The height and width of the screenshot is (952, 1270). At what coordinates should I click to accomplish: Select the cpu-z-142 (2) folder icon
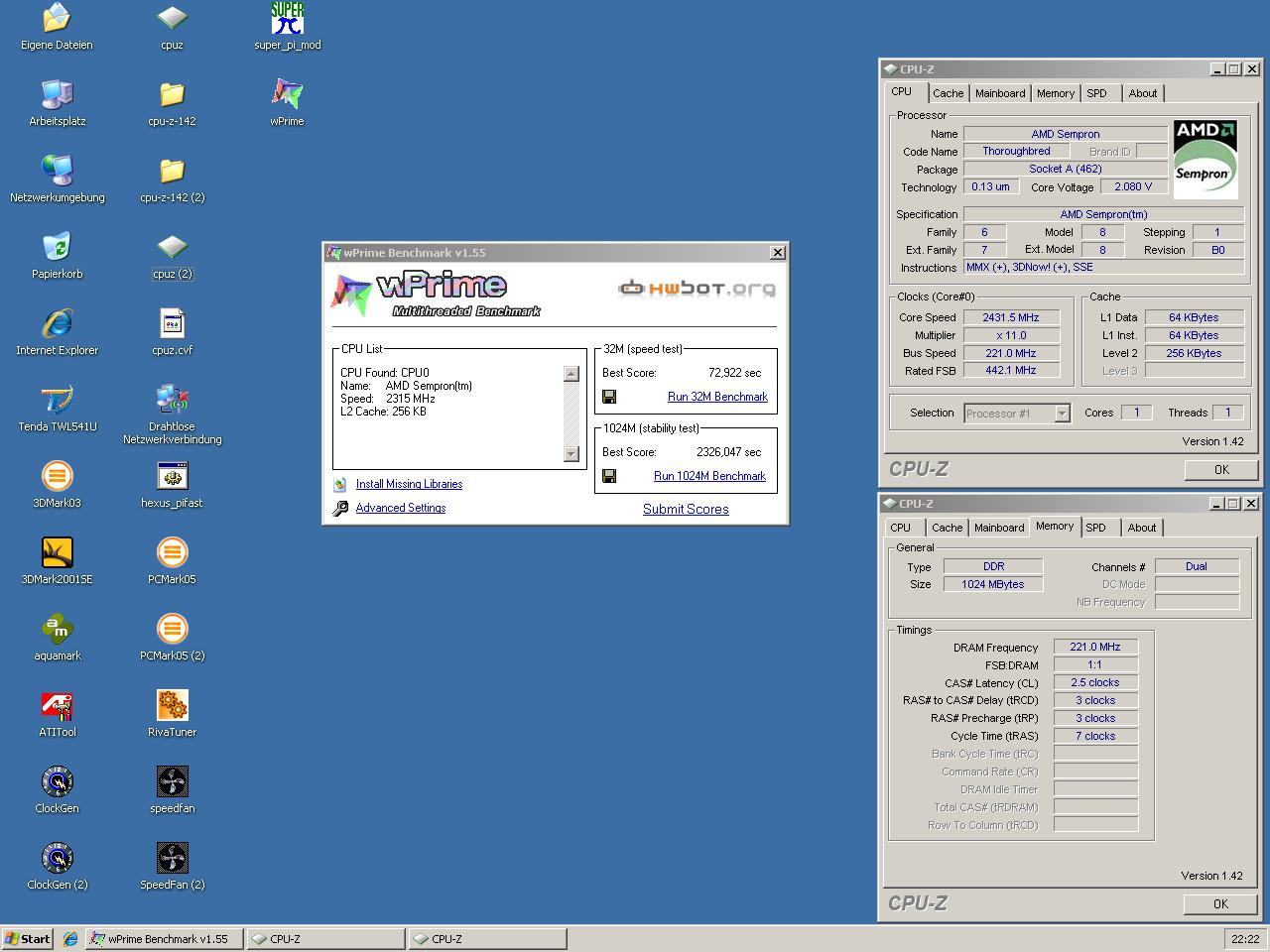[172, 179]
